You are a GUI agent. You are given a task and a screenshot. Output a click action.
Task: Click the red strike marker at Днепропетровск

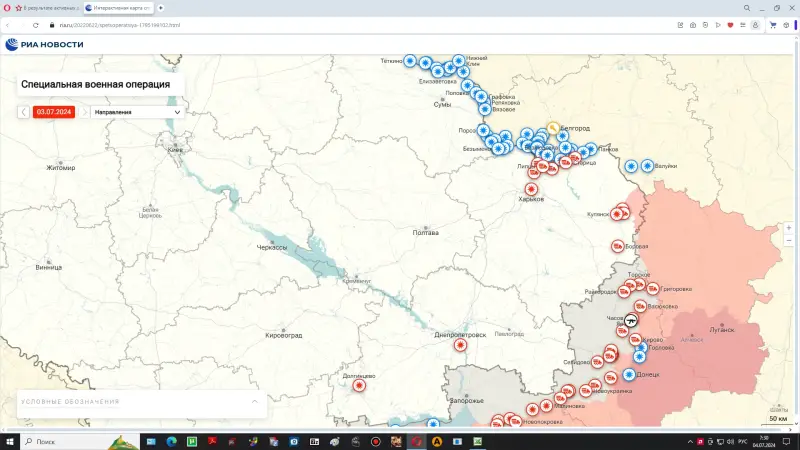(460, 345)
